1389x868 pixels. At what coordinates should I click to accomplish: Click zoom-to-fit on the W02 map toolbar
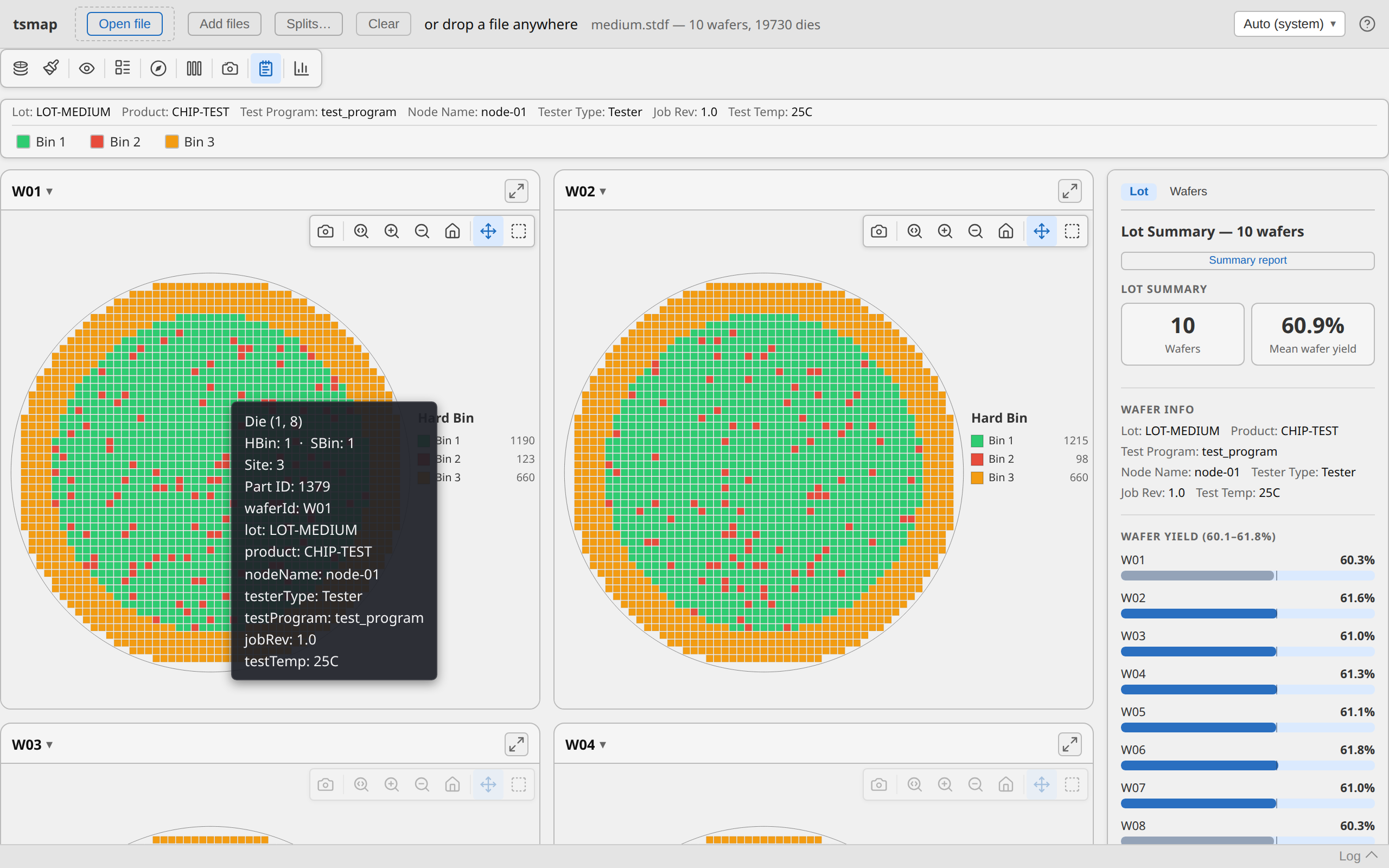click(914, 231)
